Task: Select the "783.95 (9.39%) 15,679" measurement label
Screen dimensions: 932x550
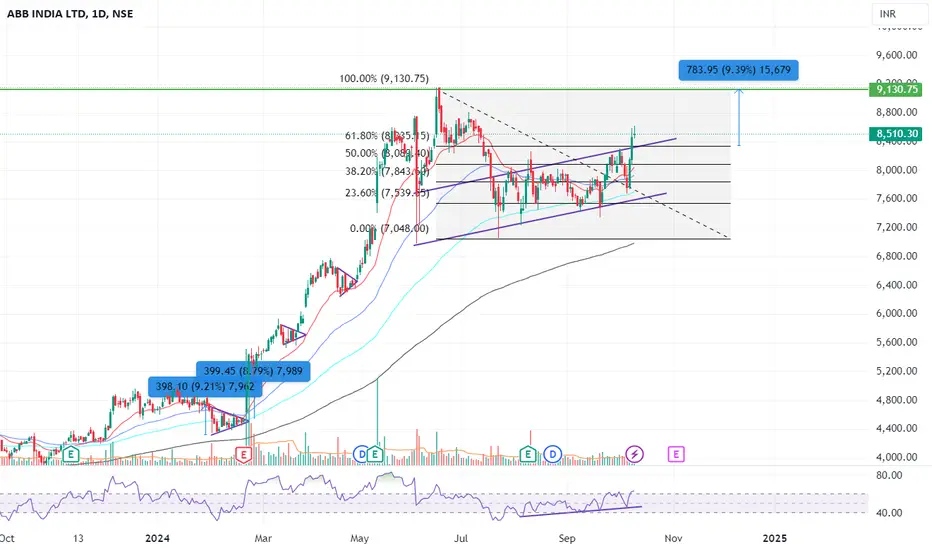Action: (738, 70)
